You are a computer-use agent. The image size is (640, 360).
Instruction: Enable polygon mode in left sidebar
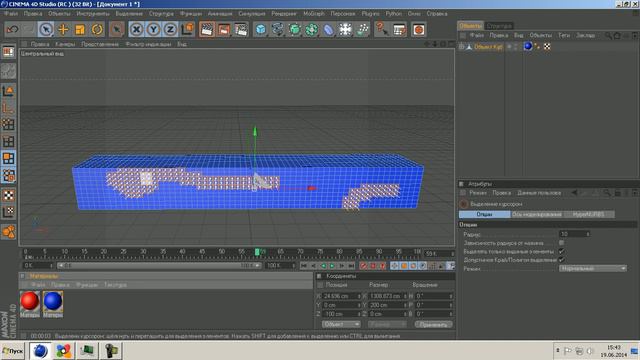[8, 158]
